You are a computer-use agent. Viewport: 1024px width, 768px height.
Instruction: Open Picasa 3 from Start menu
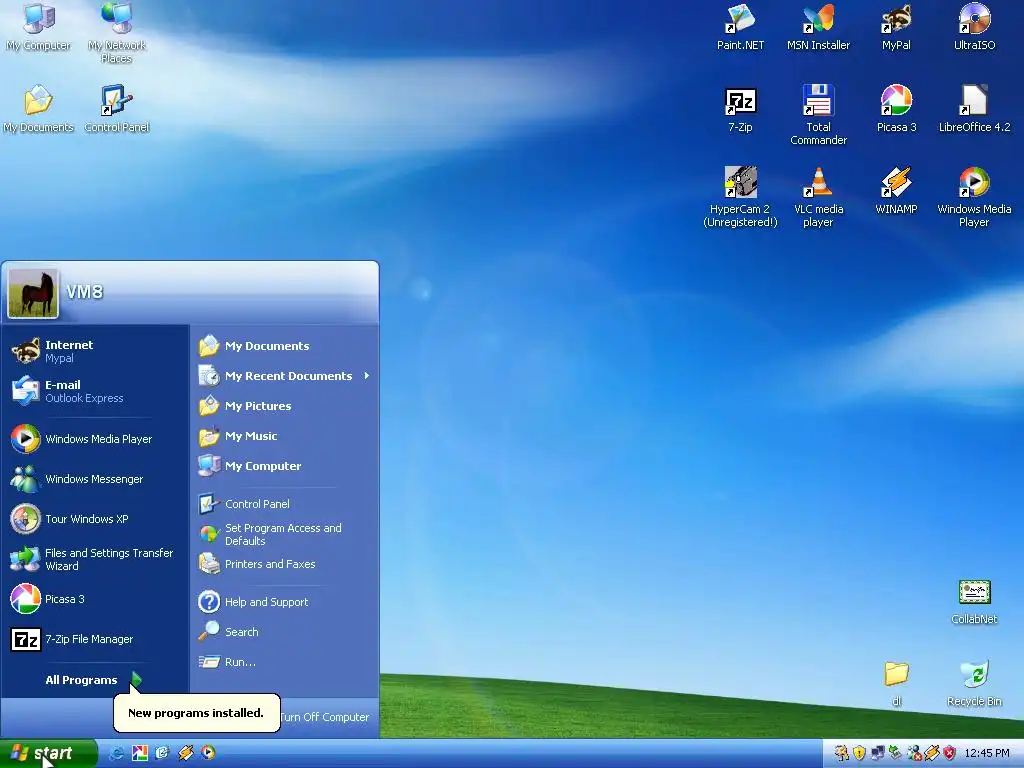click(x=95, y=599)
